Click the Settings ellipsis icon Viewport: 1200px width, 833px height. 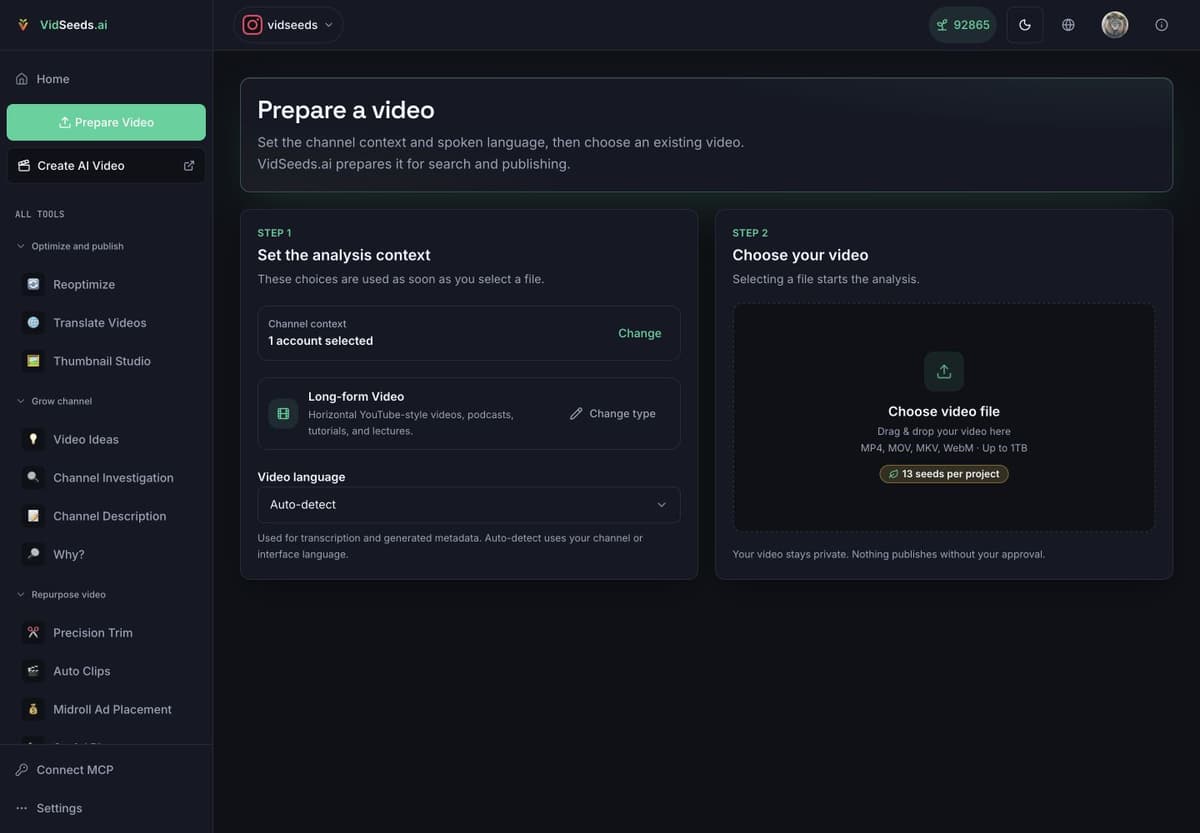click(22, 808)
